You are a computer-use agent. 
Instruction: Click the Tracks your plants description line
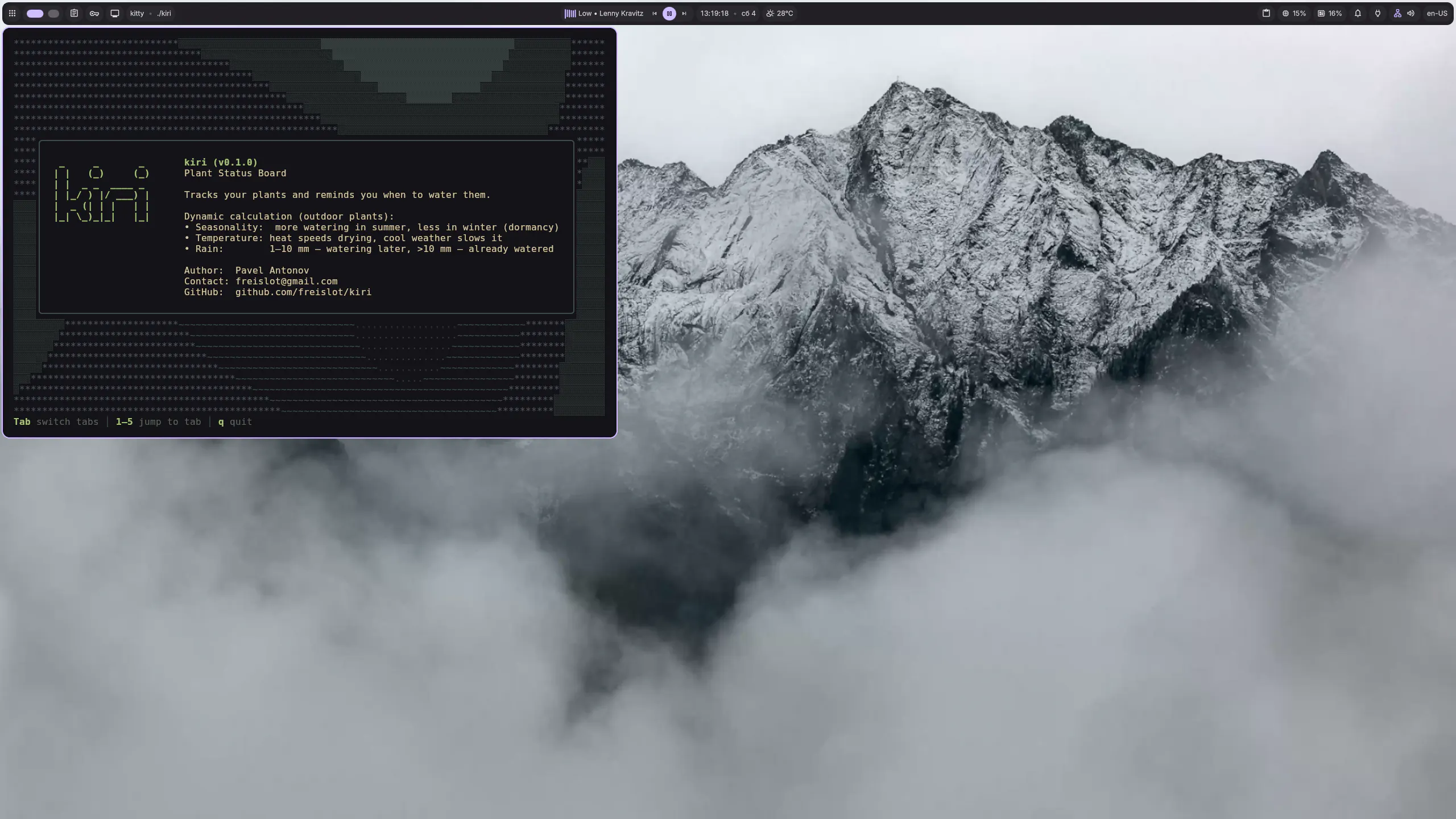click(337, 195)
